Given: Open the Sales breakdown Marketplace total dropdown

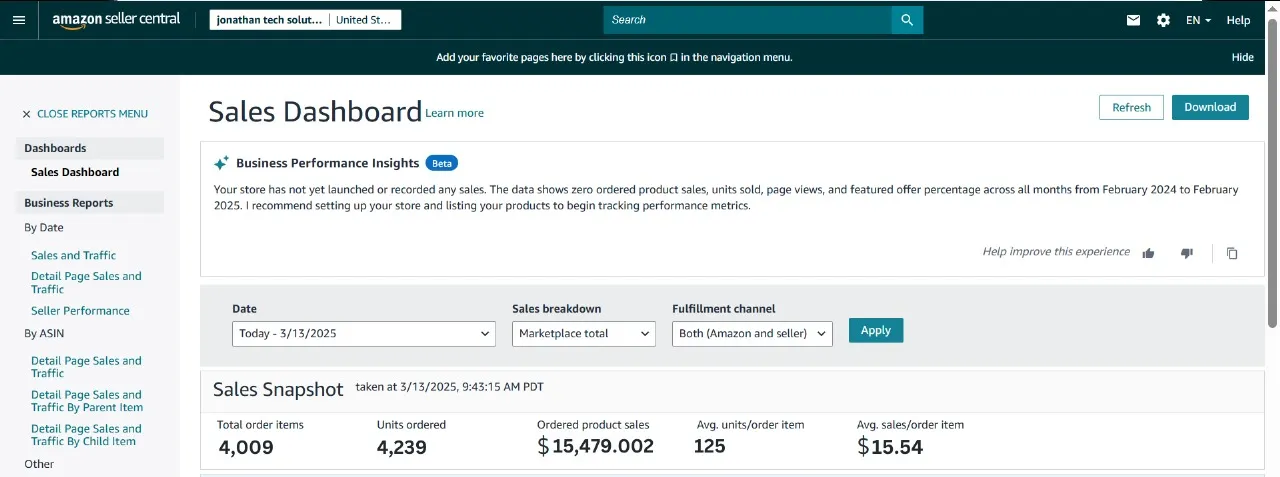Looking at the screenshot, I should 584,333.
